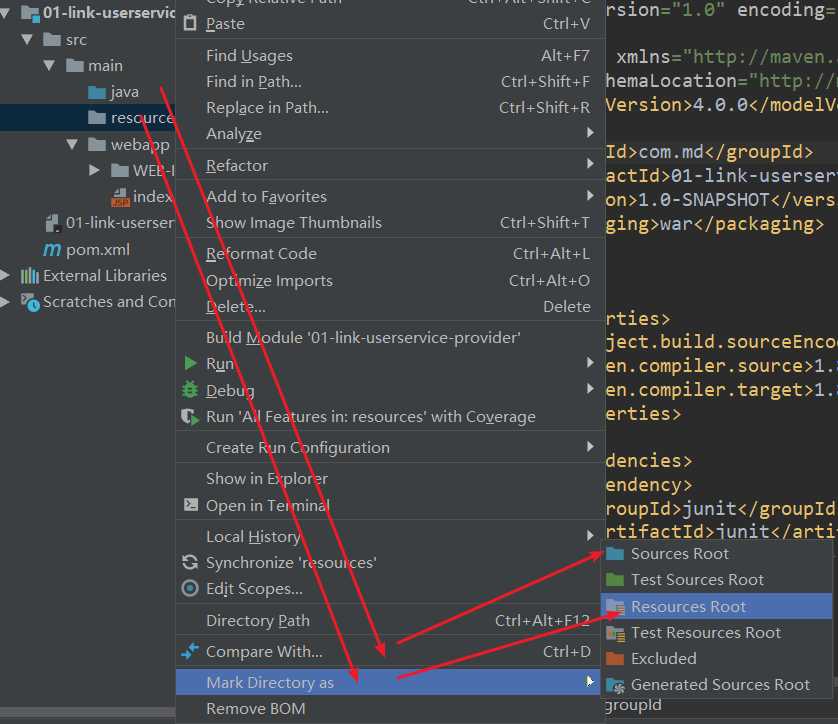Click the Test Resources Root folder icon
This screenshot has width=838, height=724.
click(616, 633)
